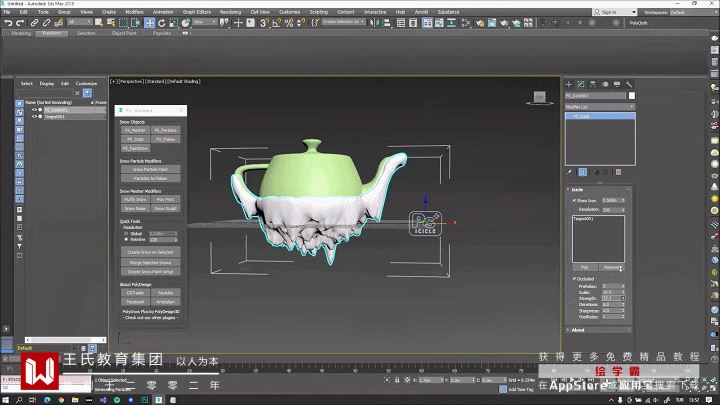Select the Unlink Selection tool
The image size is (720, 405).
tap(46, 22)
